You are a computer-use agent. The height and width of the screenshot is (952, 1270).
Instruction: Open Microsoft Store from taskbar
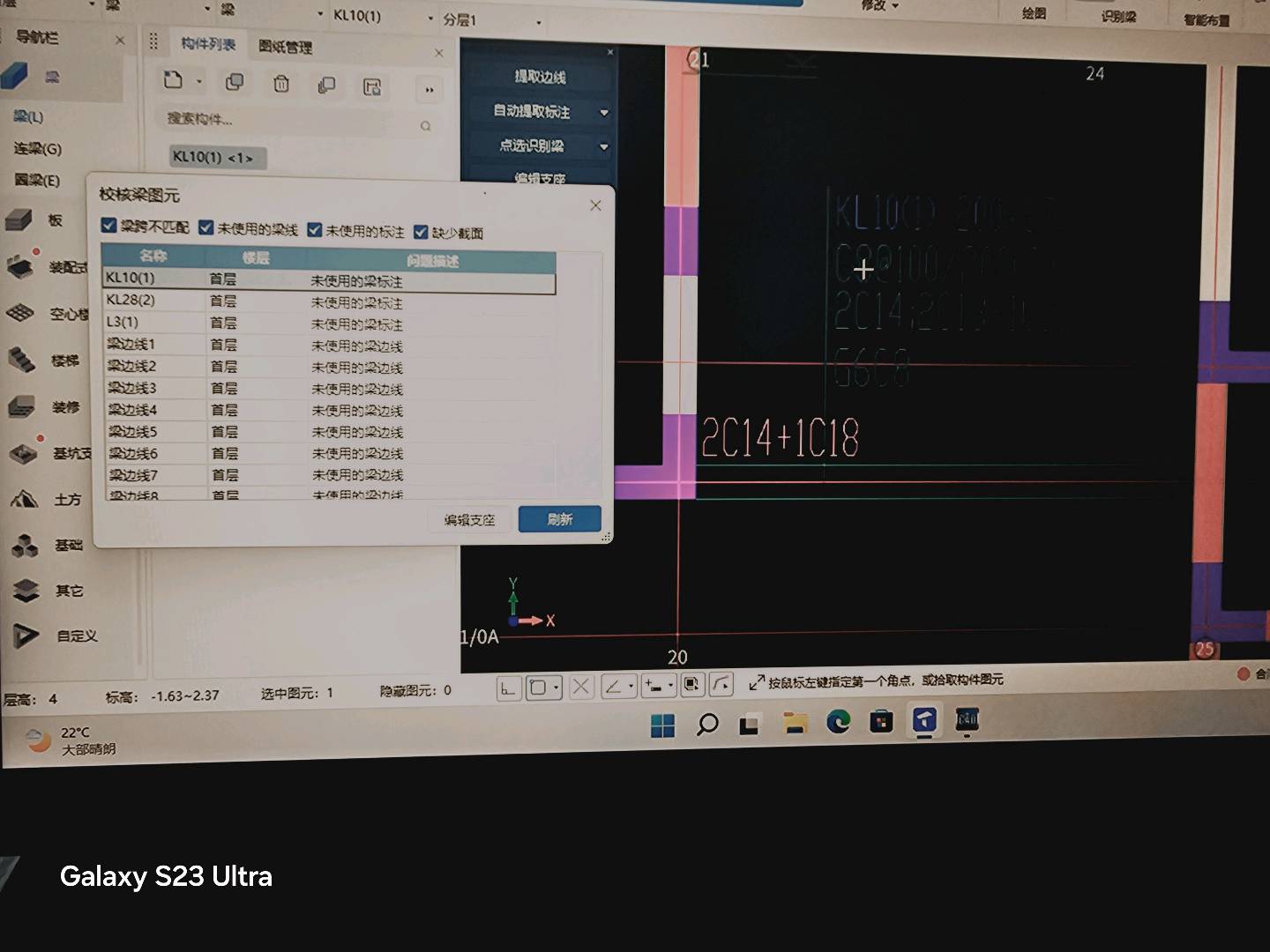tap(881, 722)
